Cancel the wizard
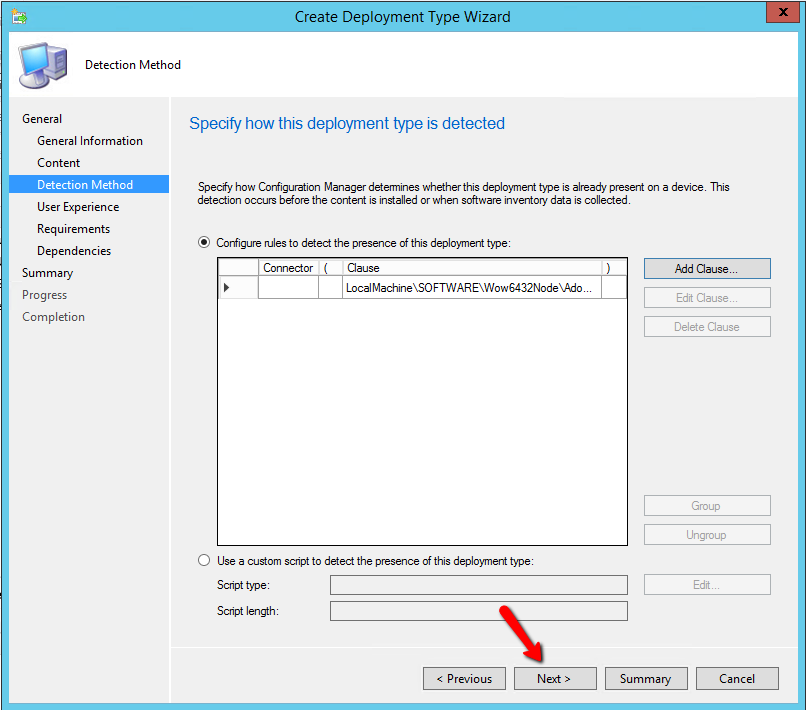 [737, 679]
